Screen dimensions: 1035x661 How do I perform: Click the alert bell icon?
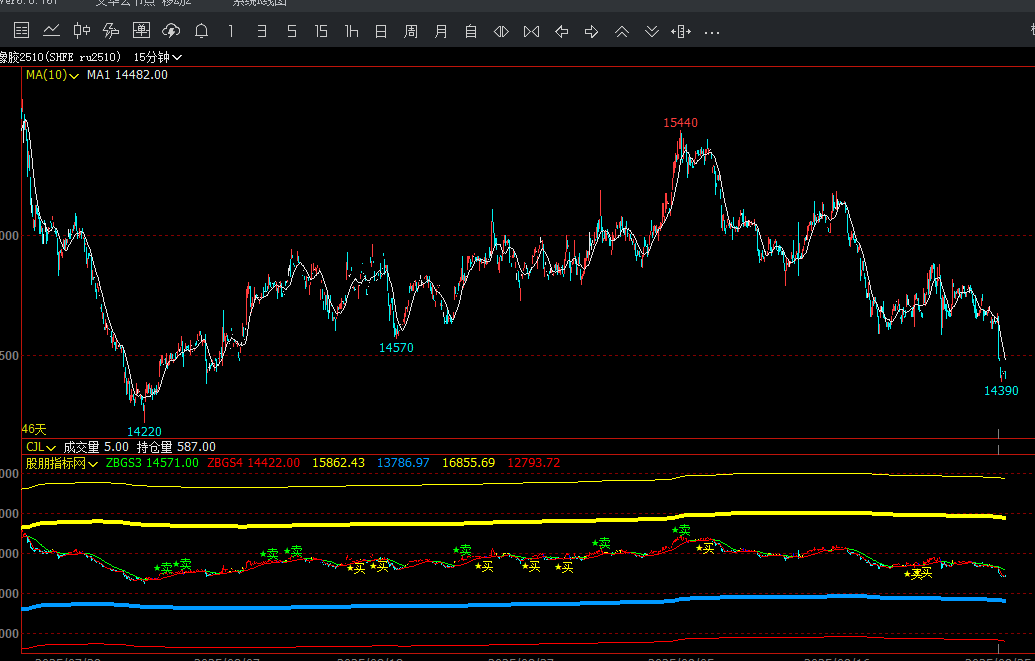point(201,32)
